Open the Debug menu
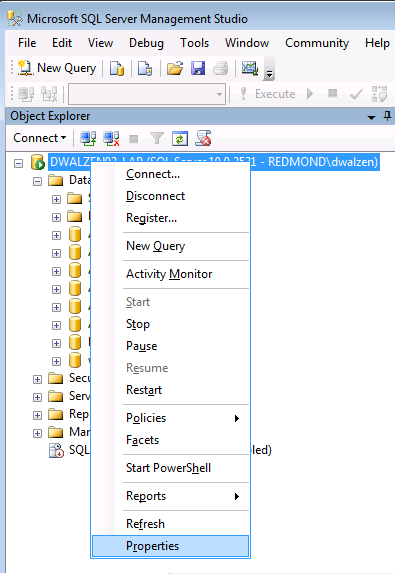395x574 pixels. (146, 43)
